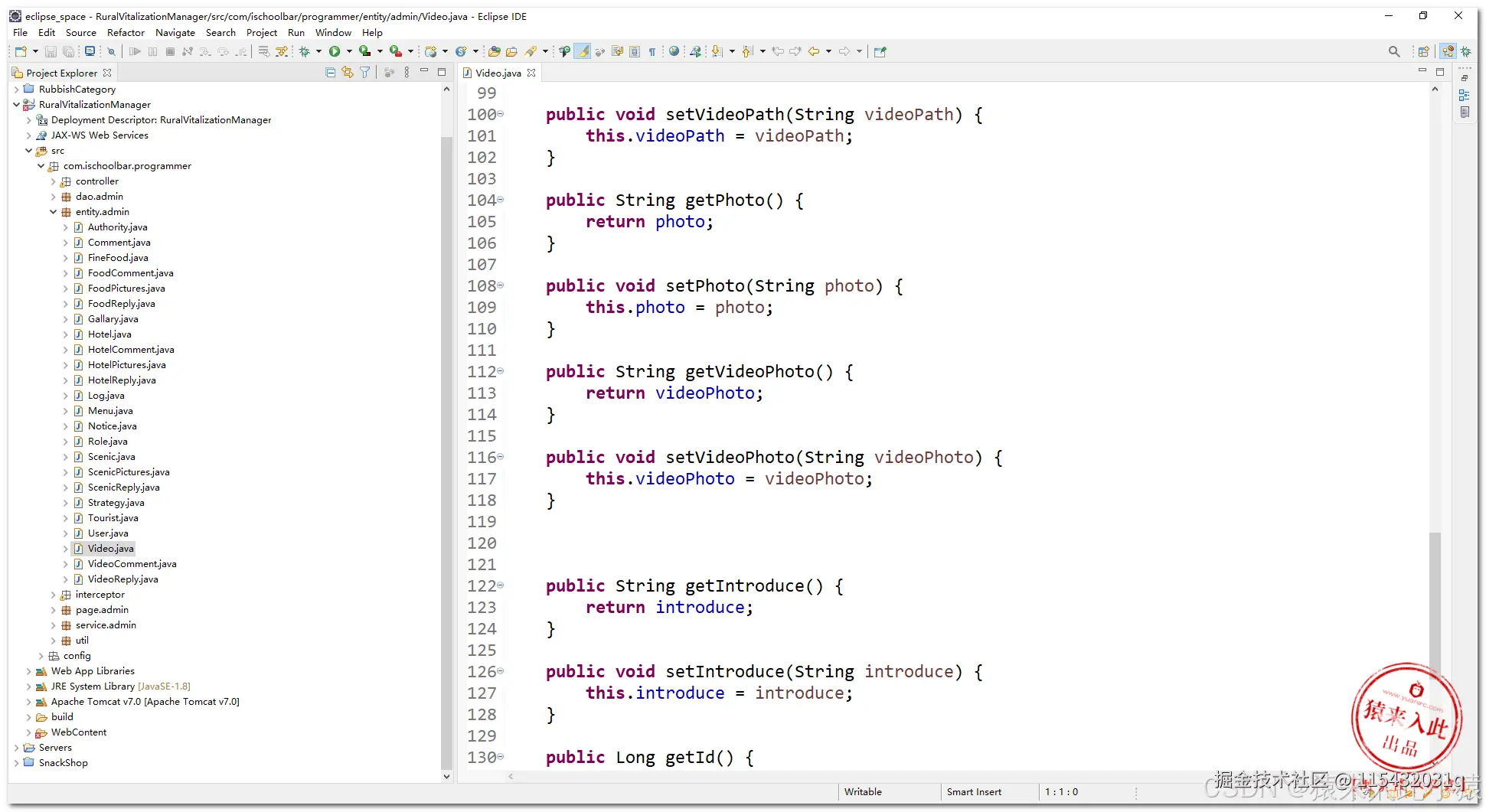The height and width of the screenshot is (812, 1486).
Task: Click the filter funnel icon in Project Explorer
Action: pyautogui.click(x=365, y=73)
